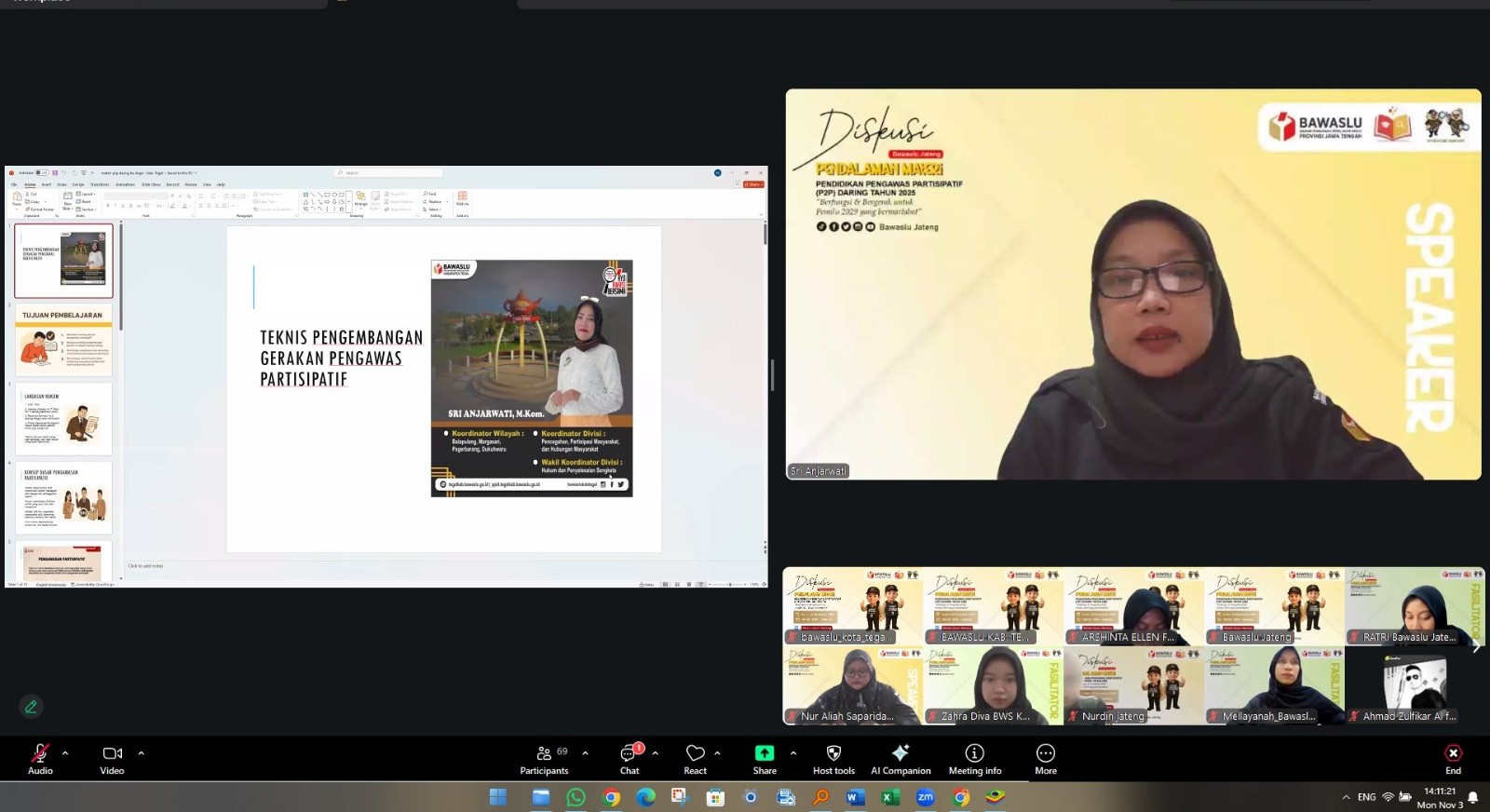Open the Zoom Chat panel

pyautogui.click(x=630, y=759)
